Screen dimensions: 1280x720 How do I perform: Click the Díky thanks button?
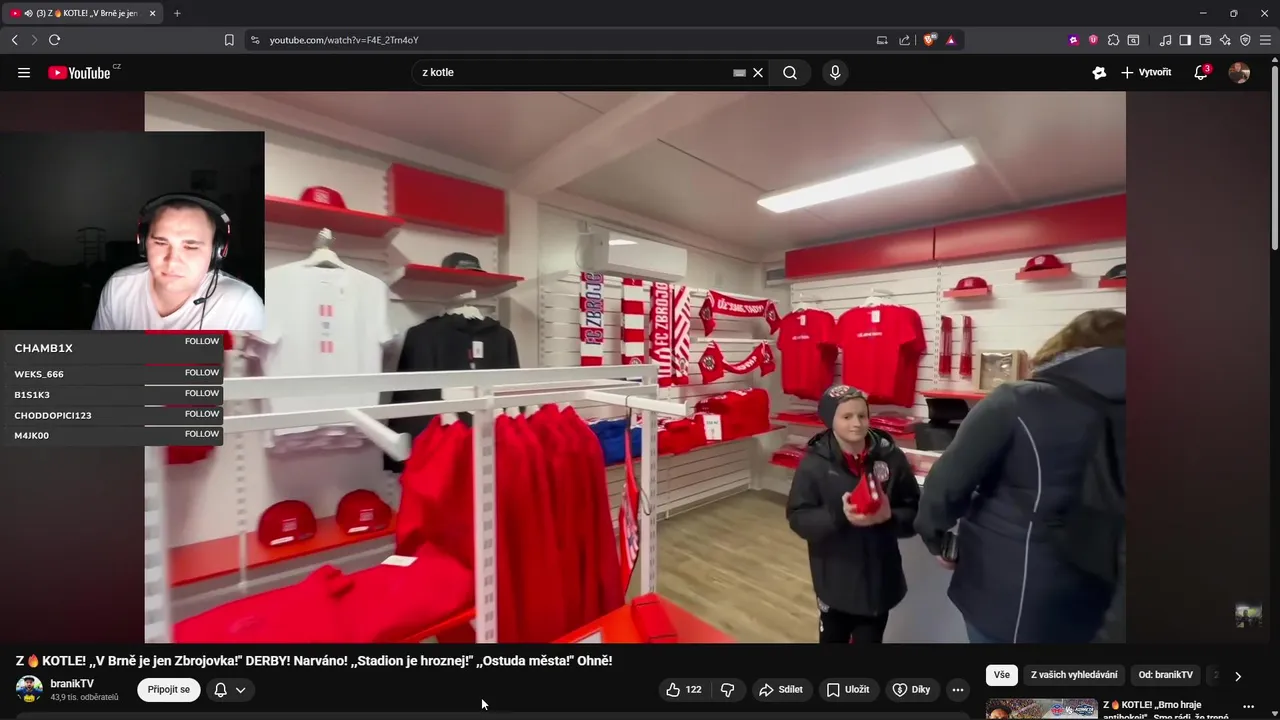911,689
